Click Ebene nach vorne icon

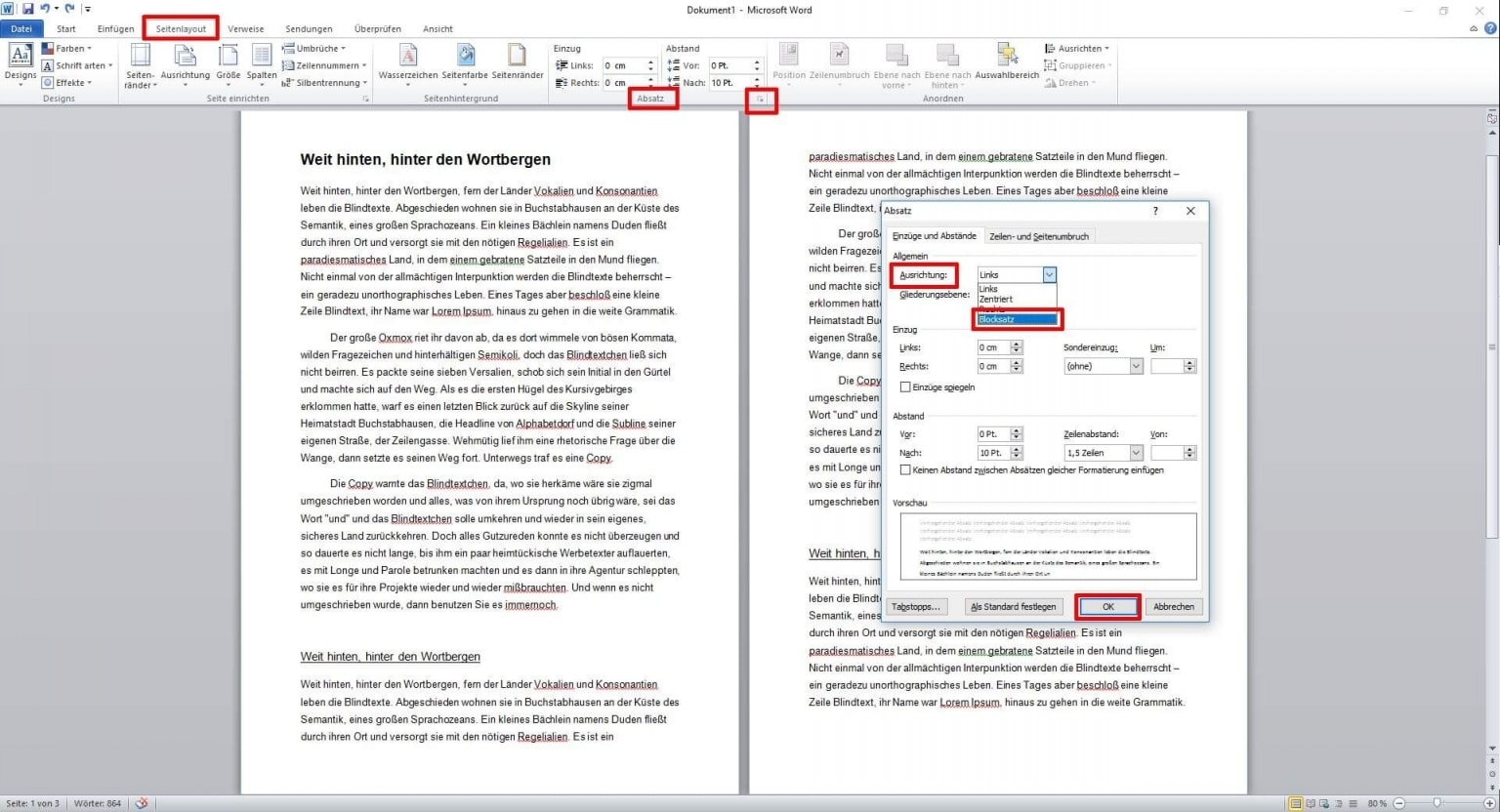(x=896, y=55)
